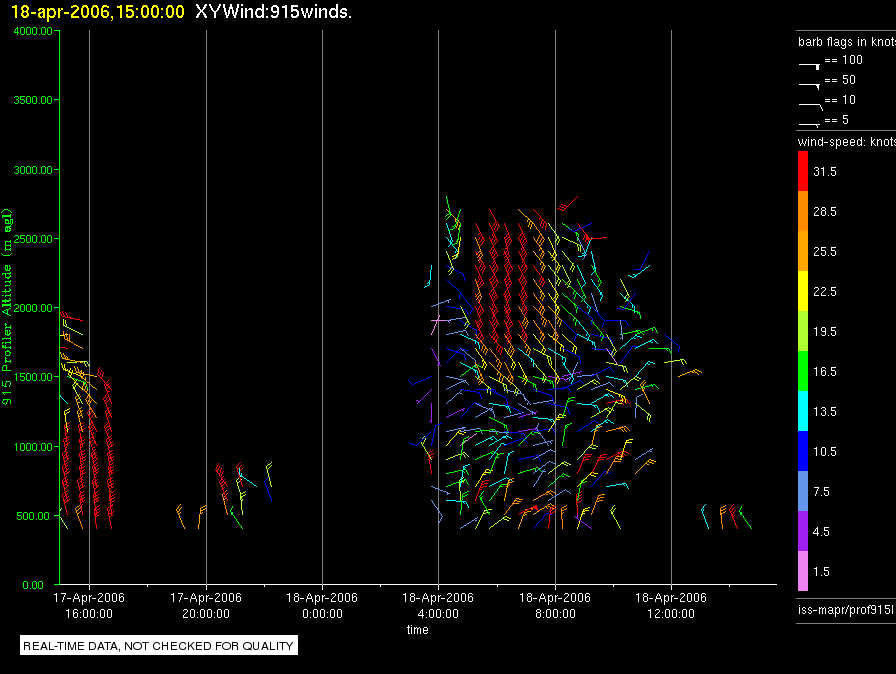
Task: Click the 17-Apr-2006 16:00:00 time label
Action: click(89, 605)
